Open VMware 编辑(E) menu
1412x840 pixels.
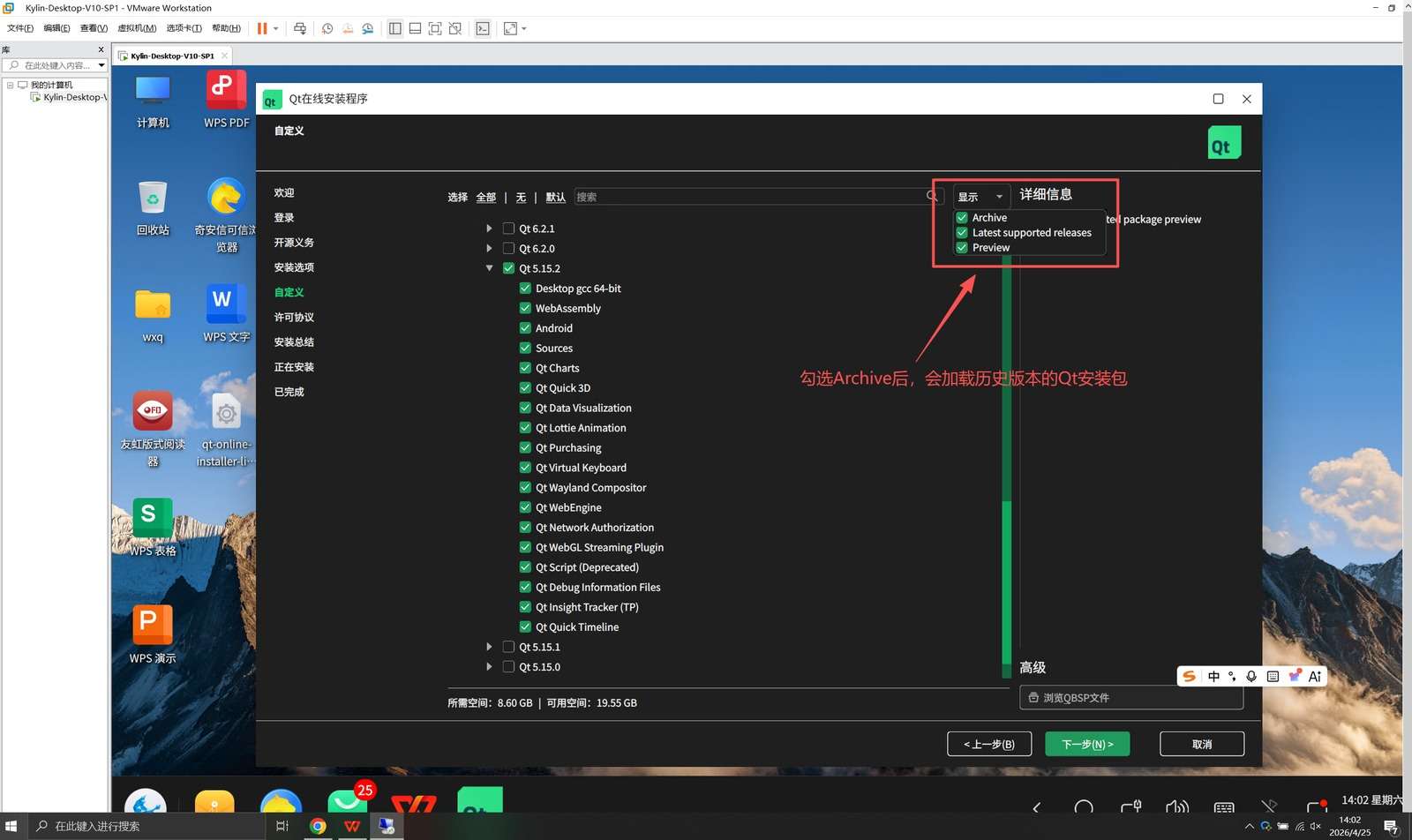tap(56, 28)
